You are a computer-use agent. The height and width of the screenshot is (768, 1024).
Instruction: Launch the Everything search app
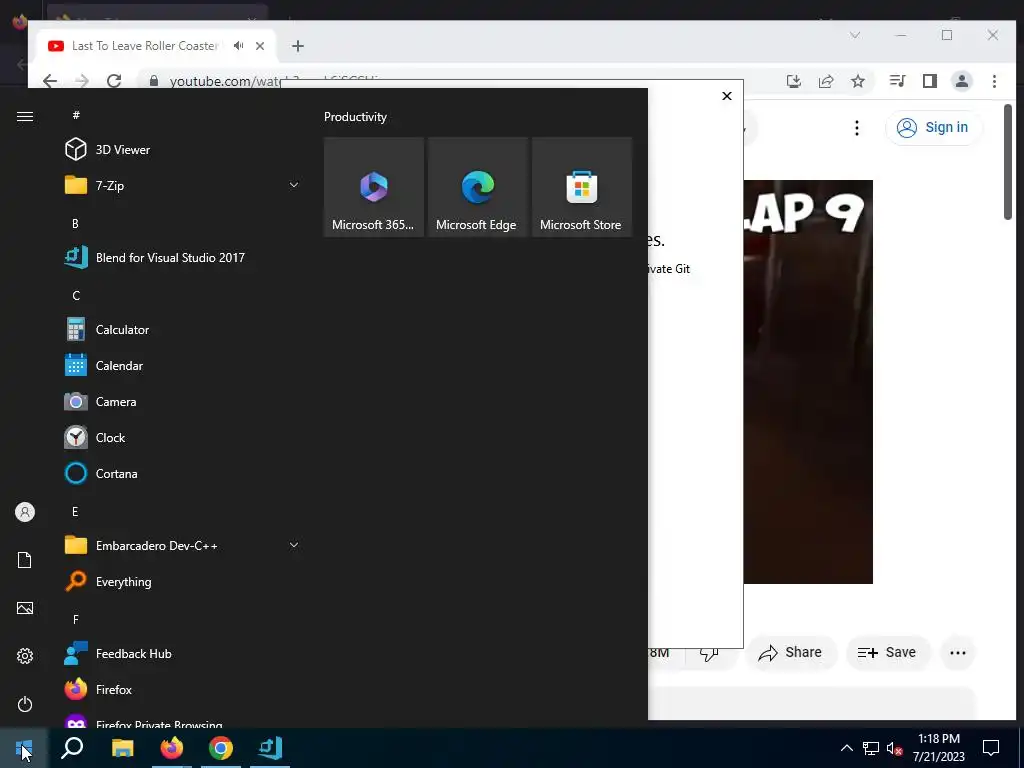click(182, 581)
